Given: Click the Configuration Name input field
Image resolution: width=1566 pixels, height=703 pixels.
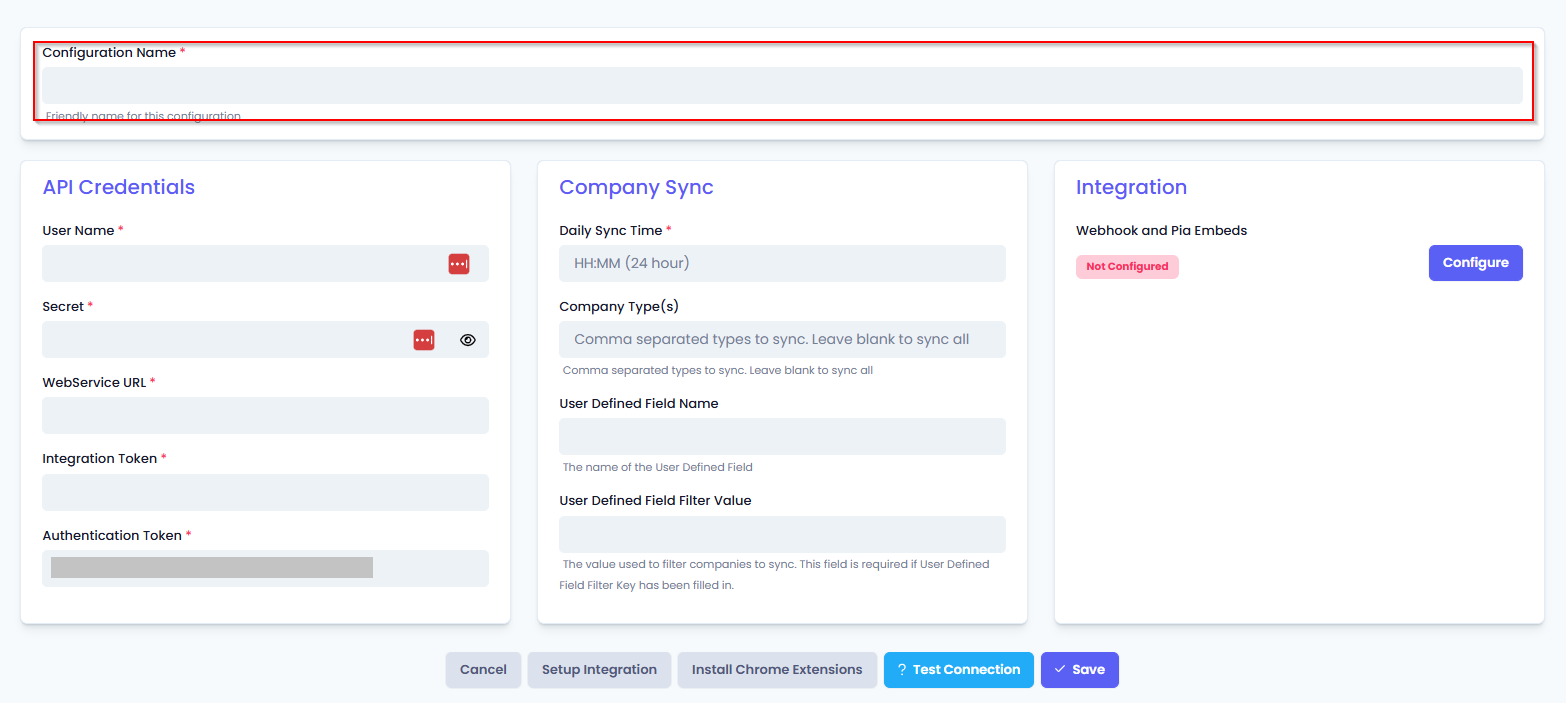Looking at the screenshot, I should [781, 86].
